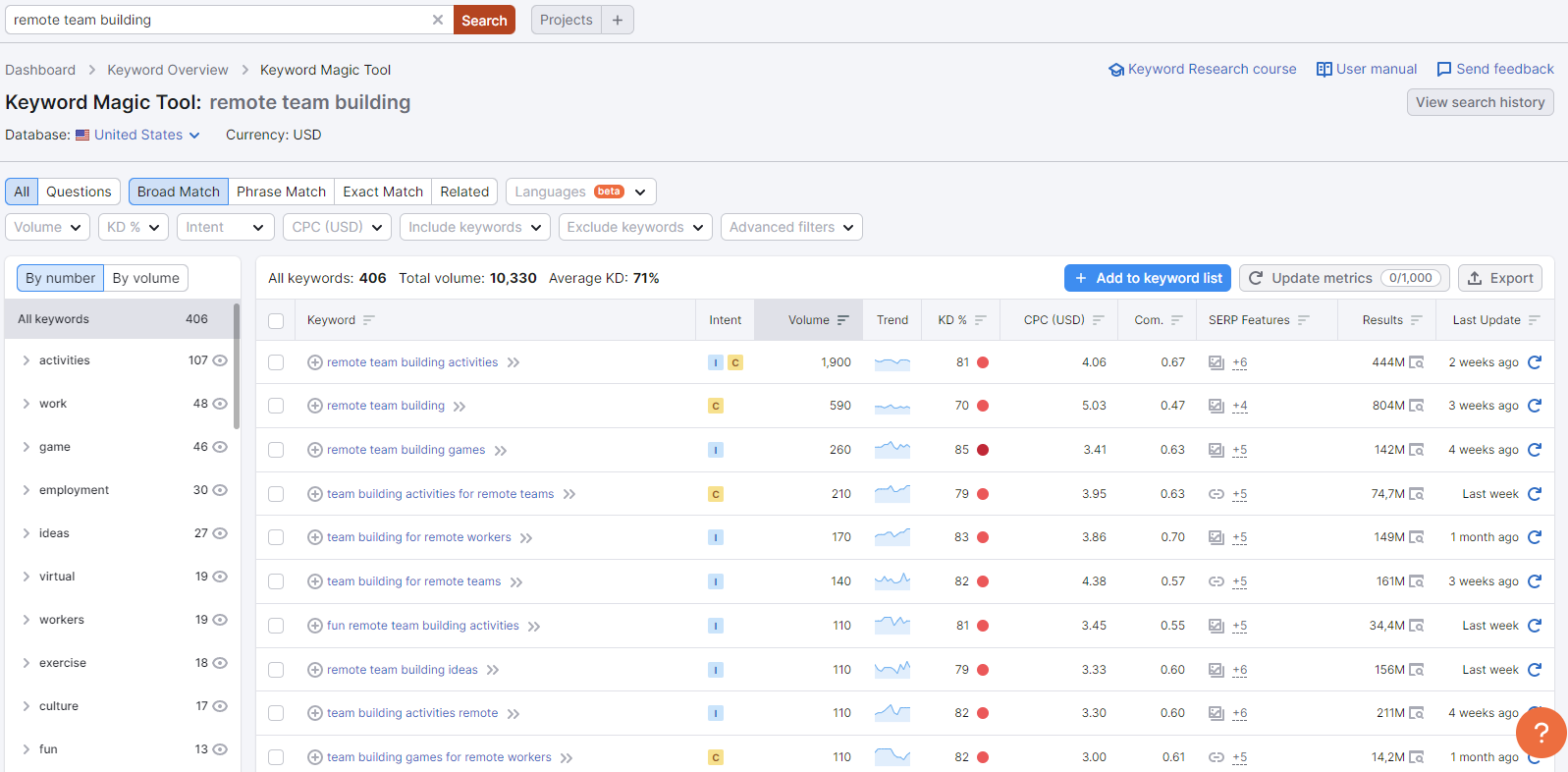The image size is (1568, 772).
Task: Switch to Questions tab
Action: click(x=79, y=192)
